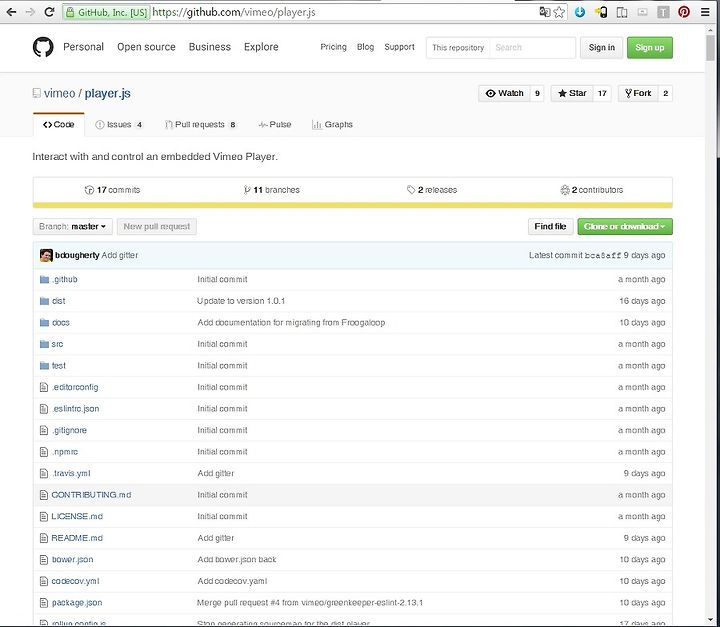Open the dist folder

click(58, 301)
